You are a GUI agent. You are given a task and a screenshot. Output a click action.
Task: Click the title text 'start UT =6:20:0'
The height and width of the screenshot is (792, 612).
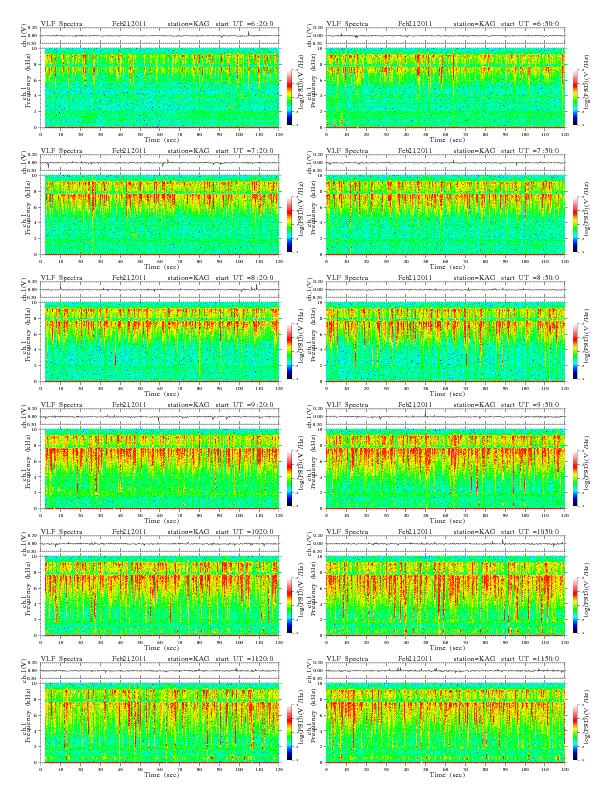[244, 24]
